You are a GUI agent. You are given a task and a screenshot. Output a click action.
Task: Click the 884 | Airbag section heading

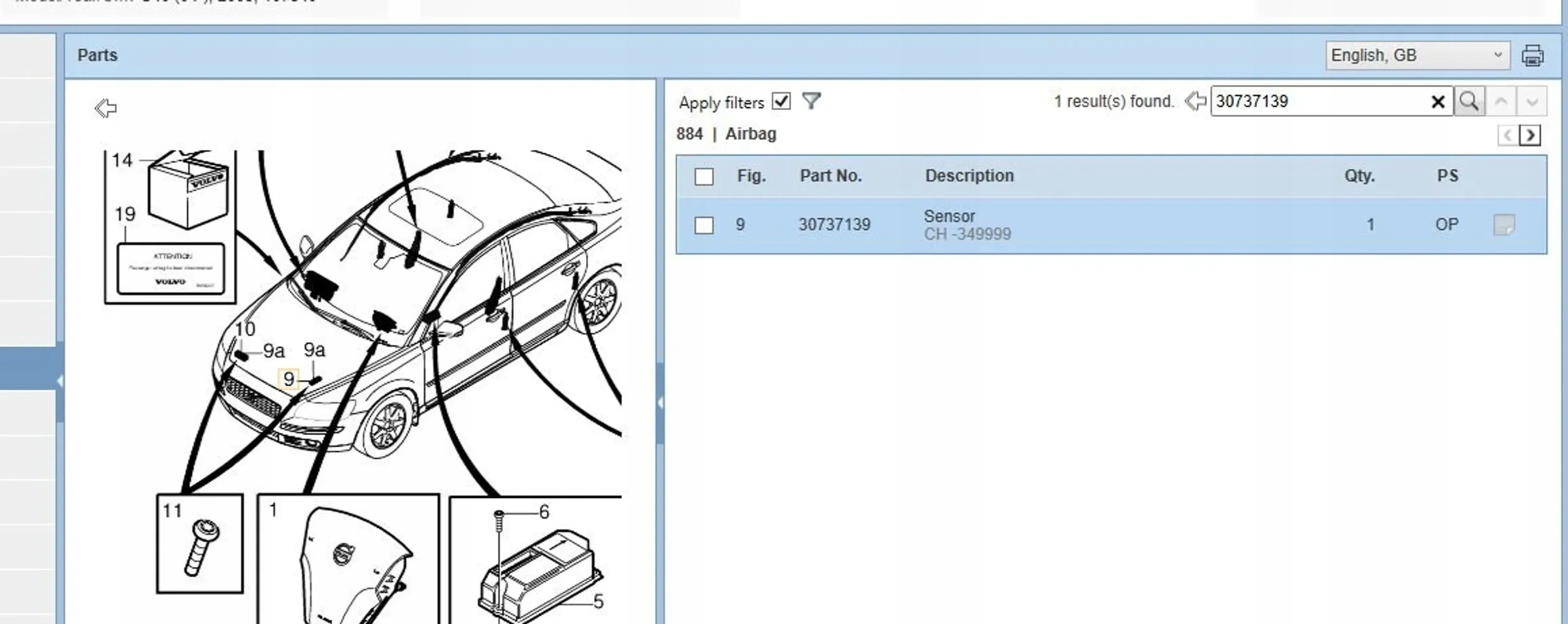[726, 134]
